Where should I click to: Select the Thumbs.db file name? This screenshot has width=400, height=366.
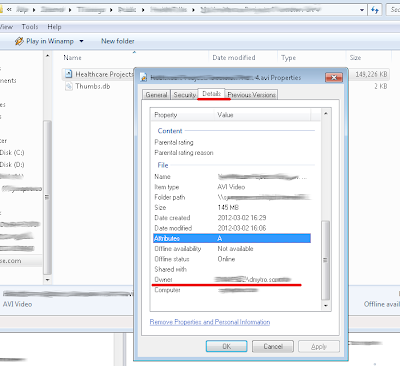(93, 86)
